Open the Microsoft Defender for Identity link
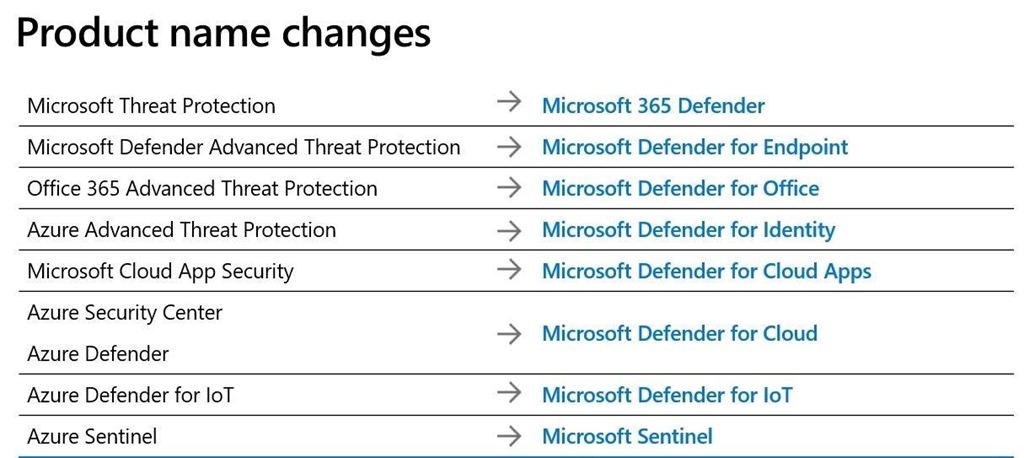 point(688,230)
